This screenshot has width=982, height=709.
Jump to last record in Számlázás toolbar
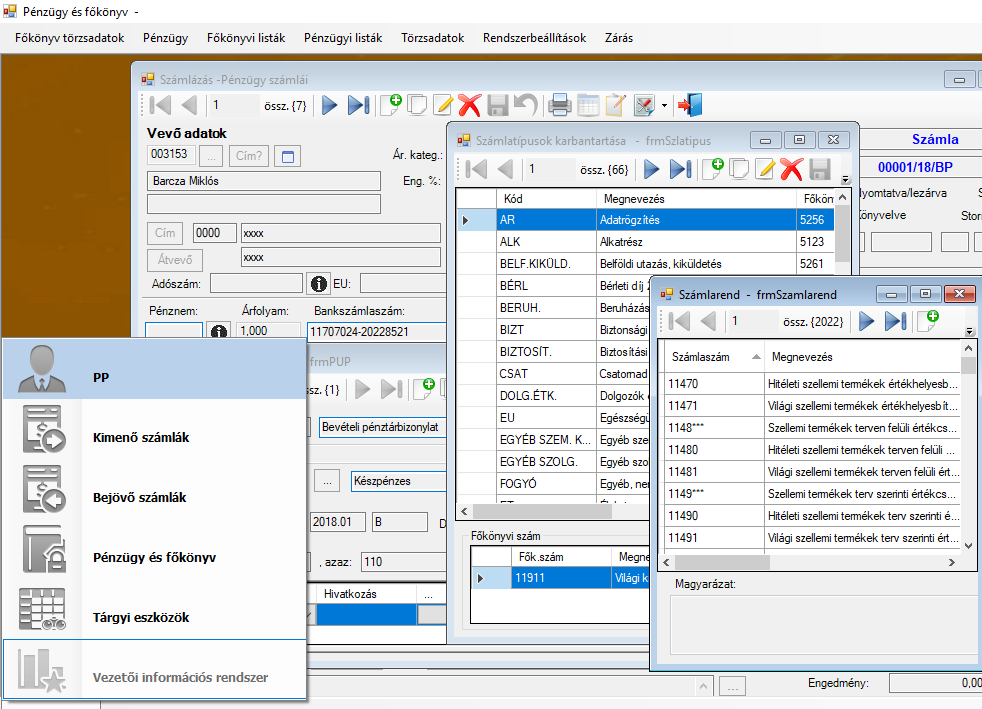coord(358,105)
